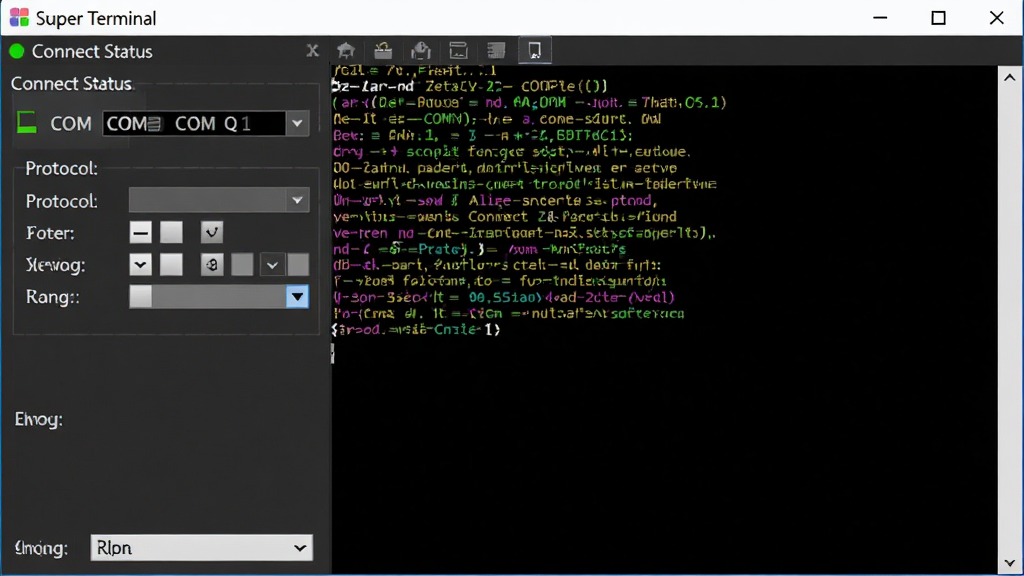This screenshot has height=576, width=1024.
Task: Open dark chevron dropdown in Xewog row
Action: pos(272,264)
